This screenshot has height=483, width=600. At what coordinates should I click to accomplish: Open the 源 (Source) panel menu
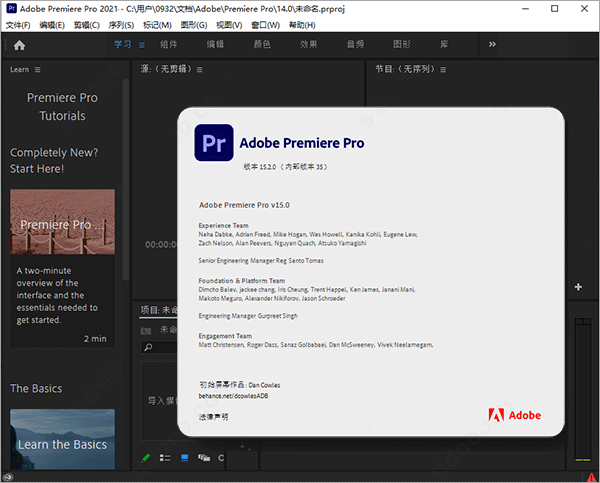point(199,70)
